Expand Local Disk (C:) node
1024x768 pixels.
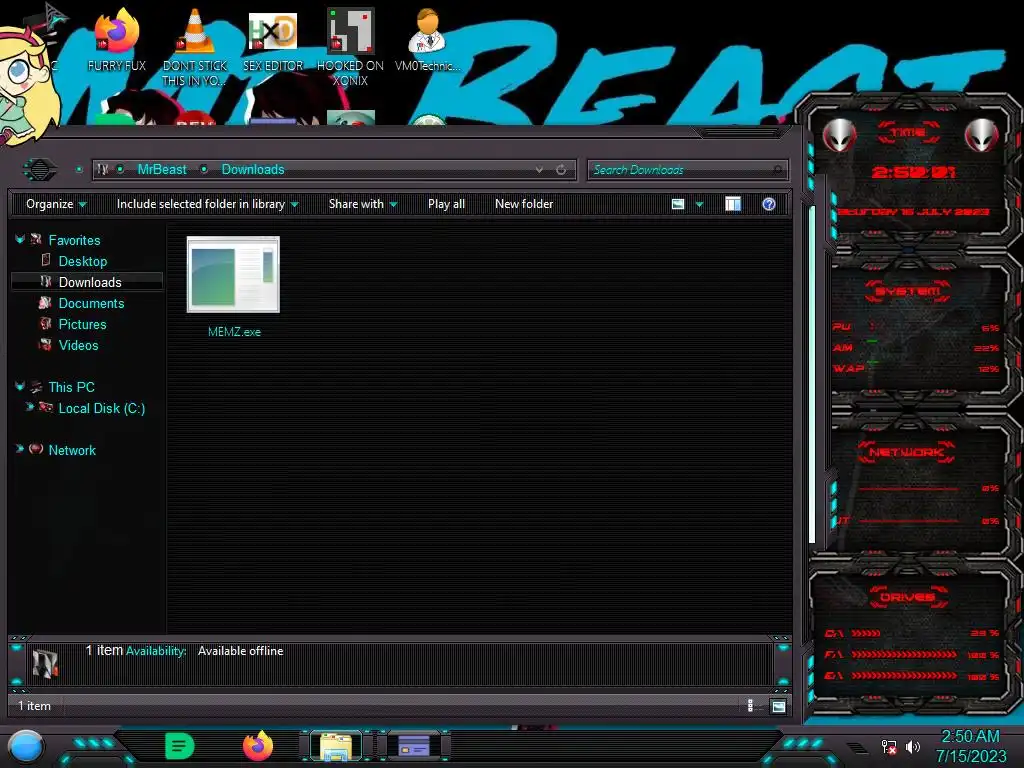point(29,407)
